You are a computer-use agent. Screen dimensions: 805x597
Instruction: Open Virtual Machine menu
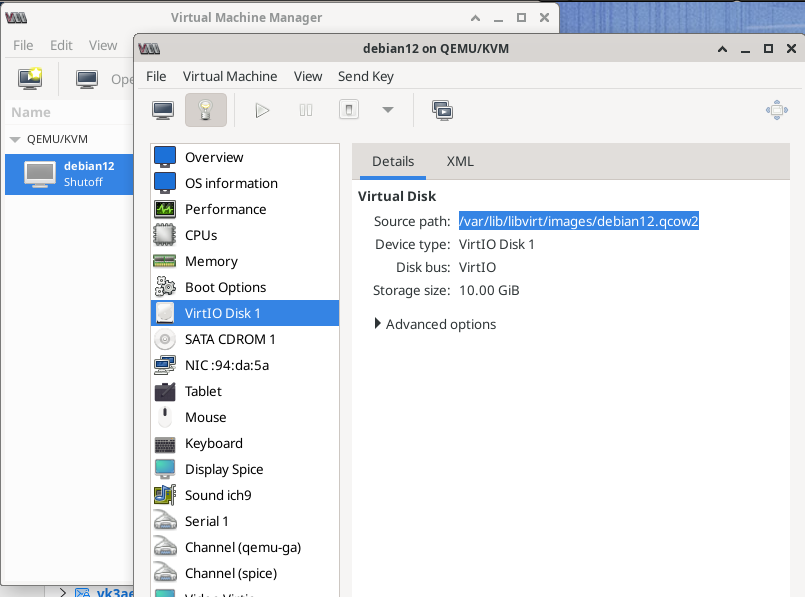click(230, 76)
